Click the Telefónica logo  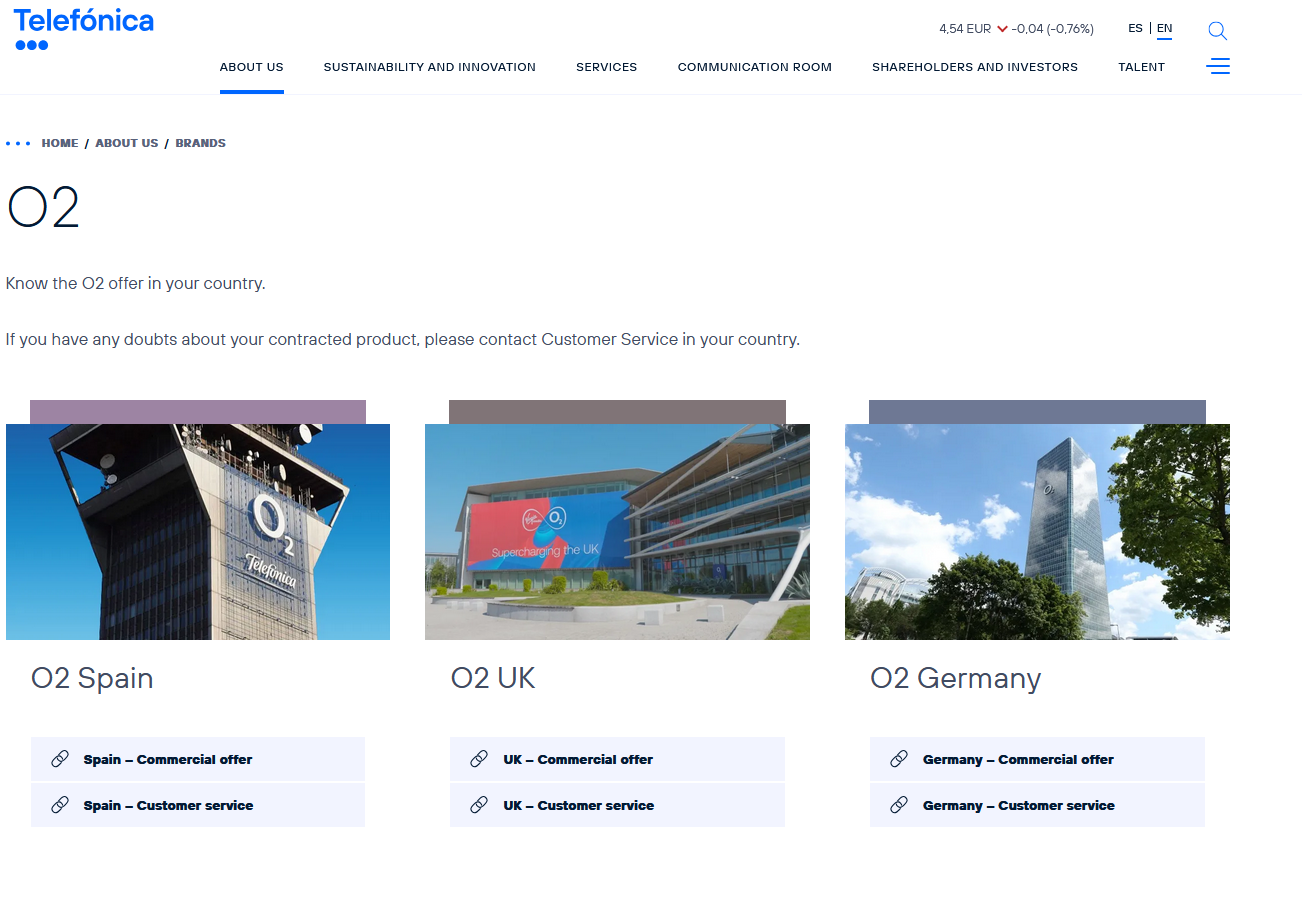pos(84,29)
